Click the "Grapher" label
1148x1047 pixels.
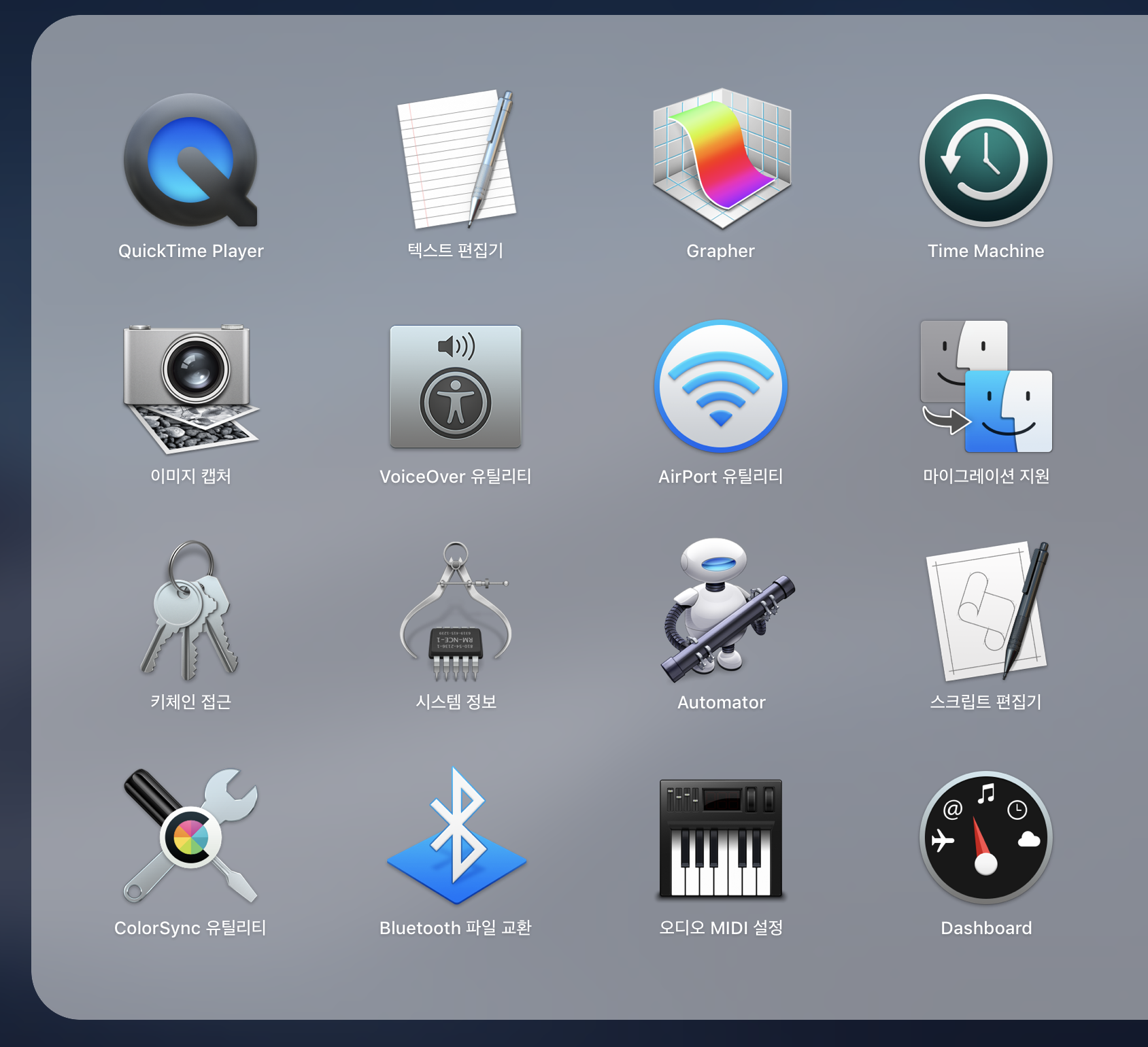click(721, 251)
